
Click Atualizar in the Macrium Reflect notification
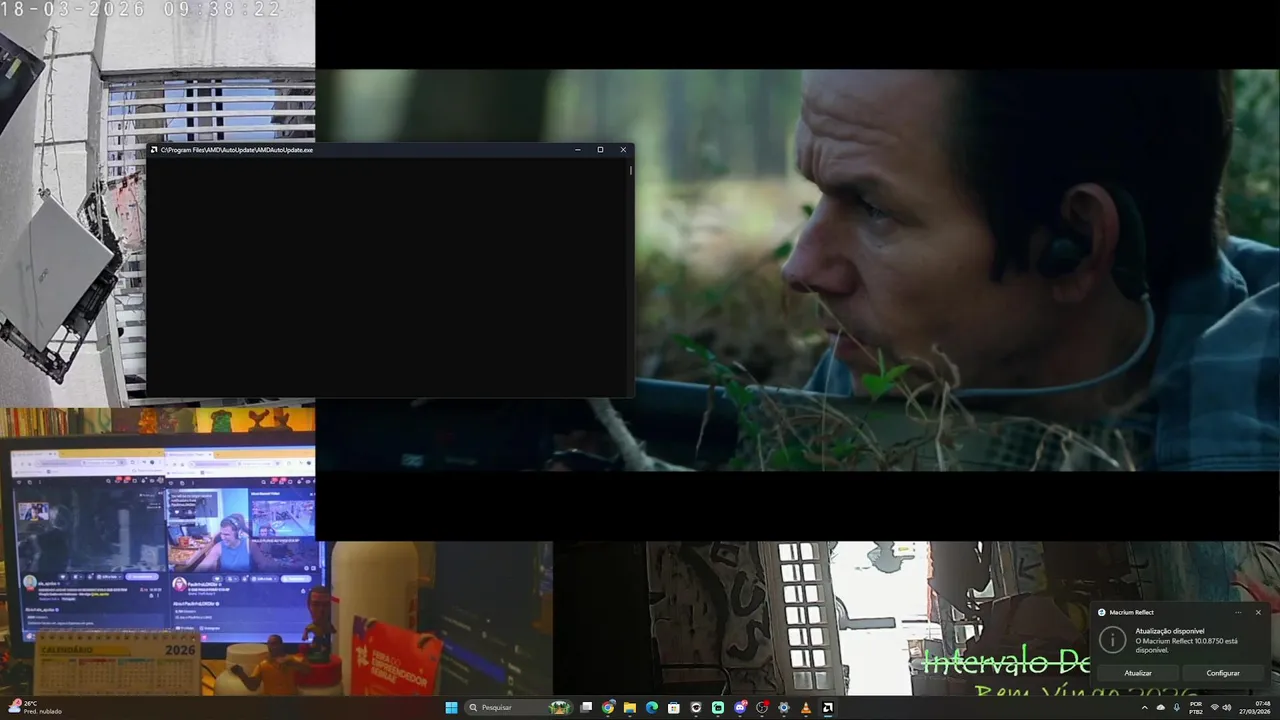point(1138,673)
